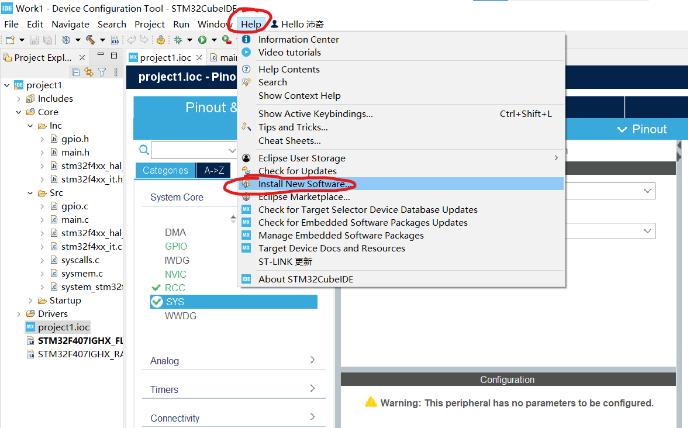688x428 pixels.
Task: Open the Run menu
Action: pyautogui.click(x=181, y=24)
